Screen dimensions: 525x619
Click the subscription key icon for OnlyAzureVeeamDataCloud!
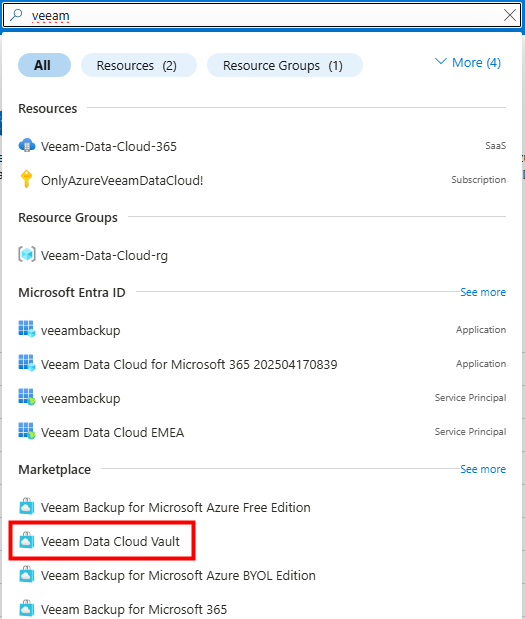26,179
